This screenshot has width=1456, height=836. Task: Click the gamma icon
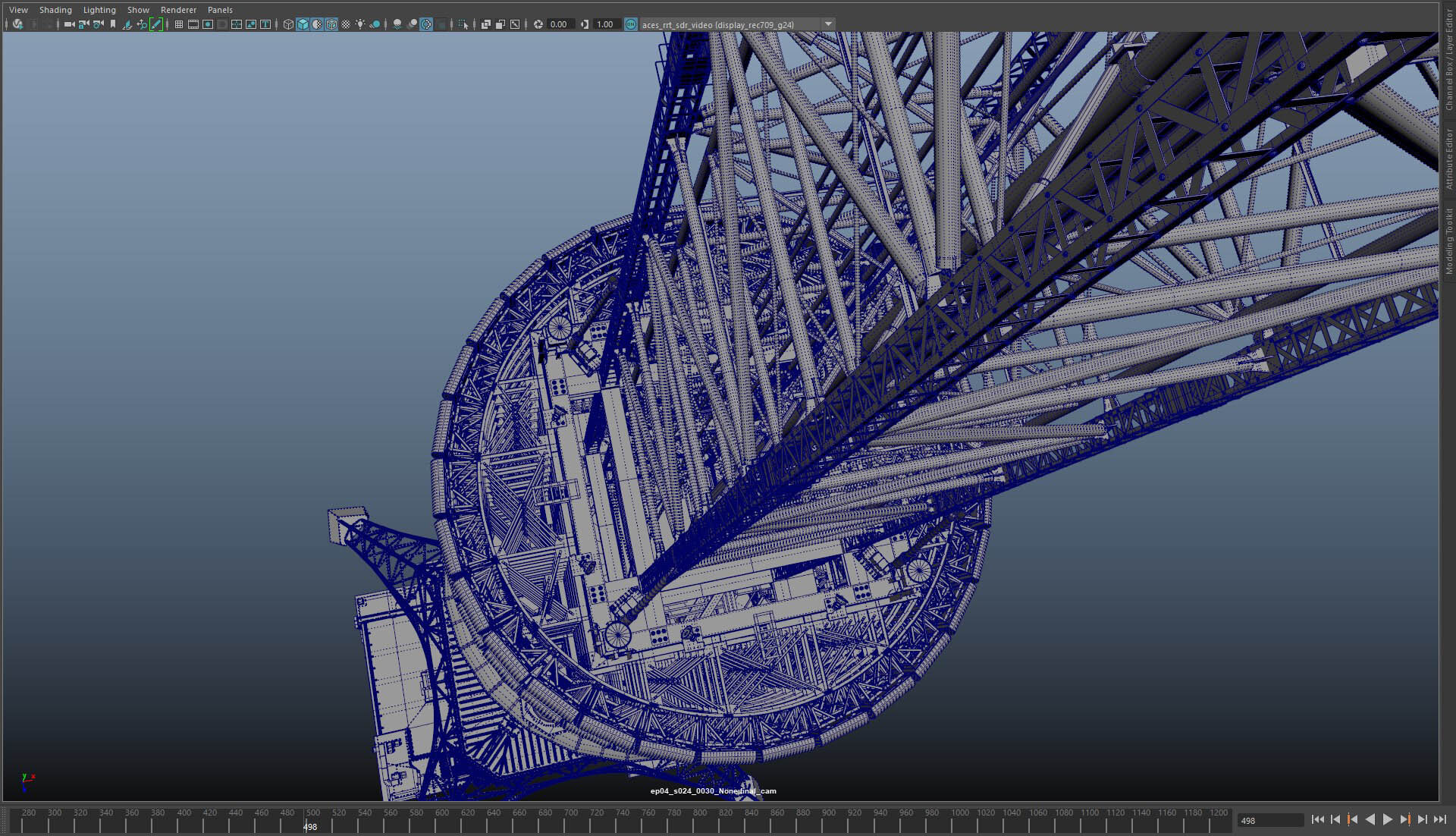[x=585, y=24]
